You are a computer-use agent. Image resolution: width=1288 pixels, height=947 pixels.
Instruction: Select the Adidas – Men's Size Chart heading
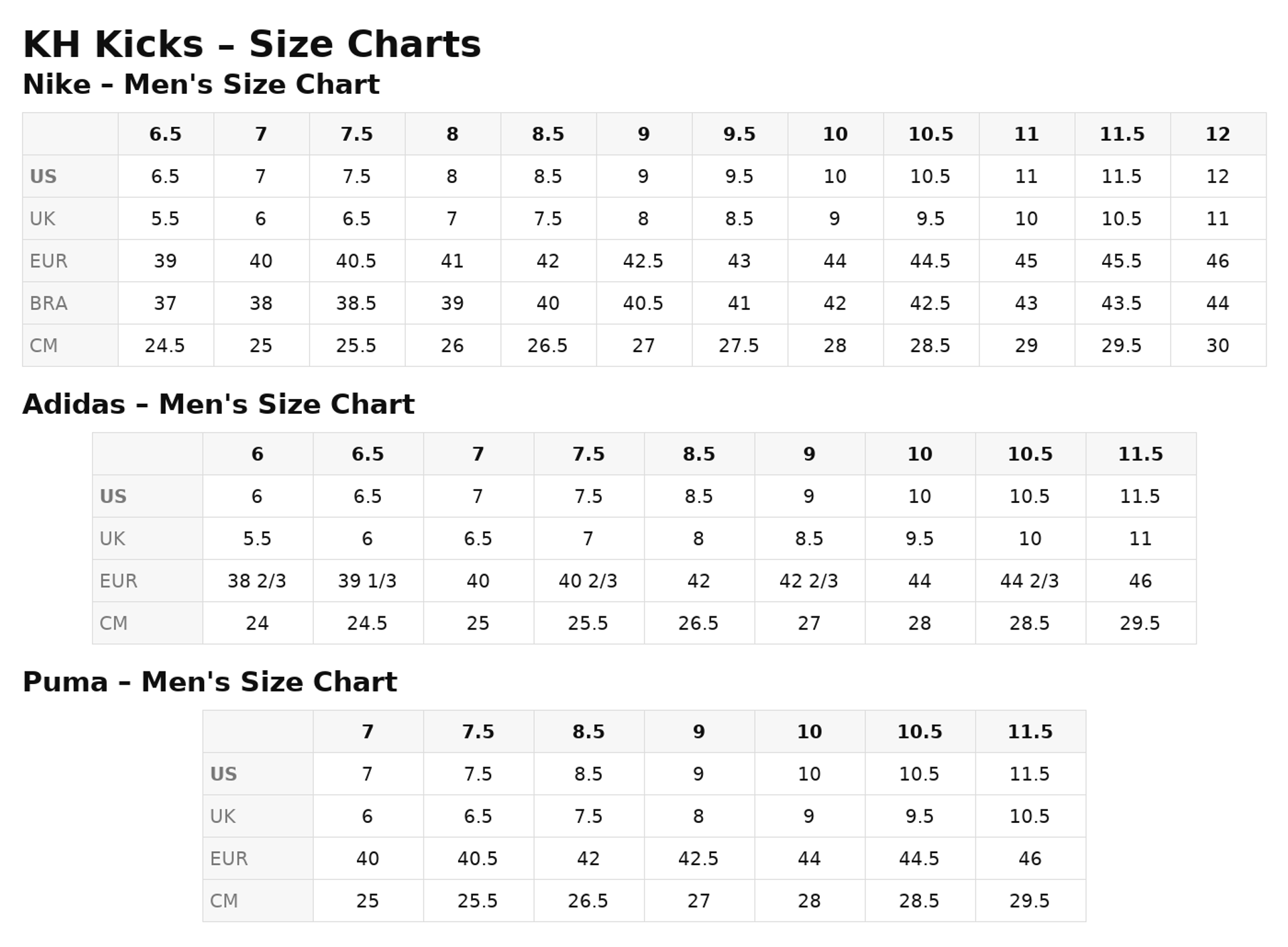click(219, 404)
